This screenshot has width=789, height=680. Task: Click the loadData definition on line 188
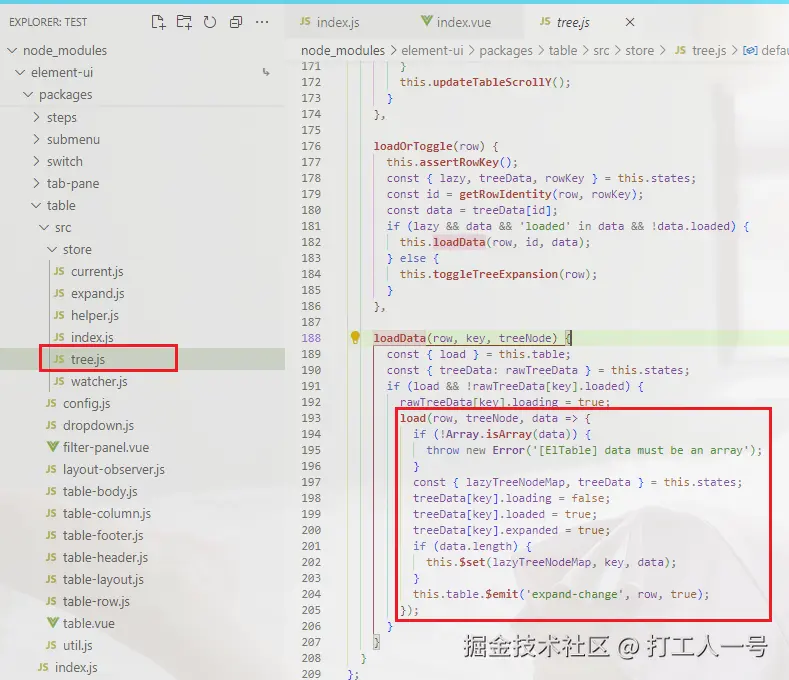tap(399, 338)
